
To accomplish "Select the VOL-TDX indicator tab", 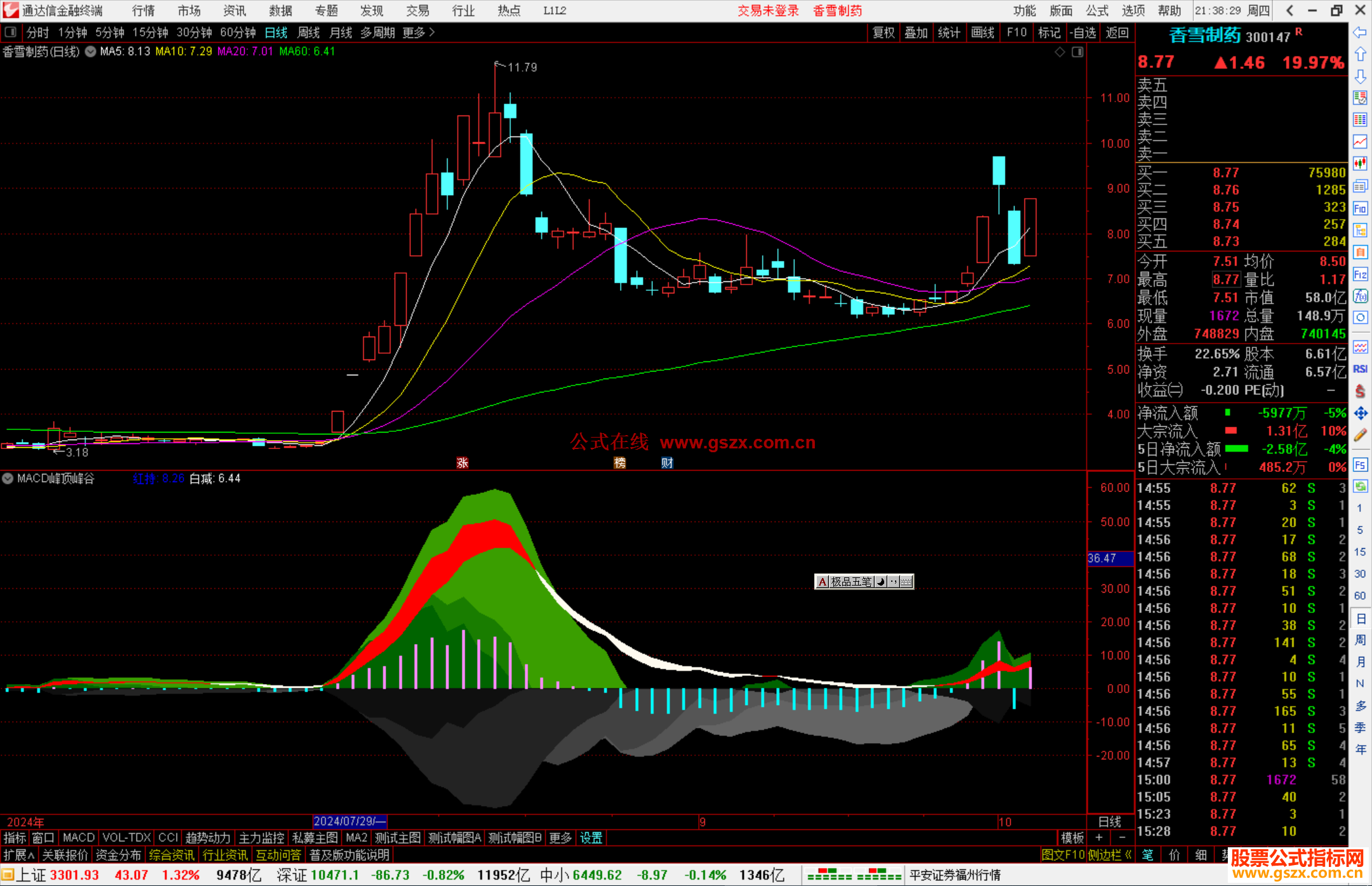I will pos(127,838).
